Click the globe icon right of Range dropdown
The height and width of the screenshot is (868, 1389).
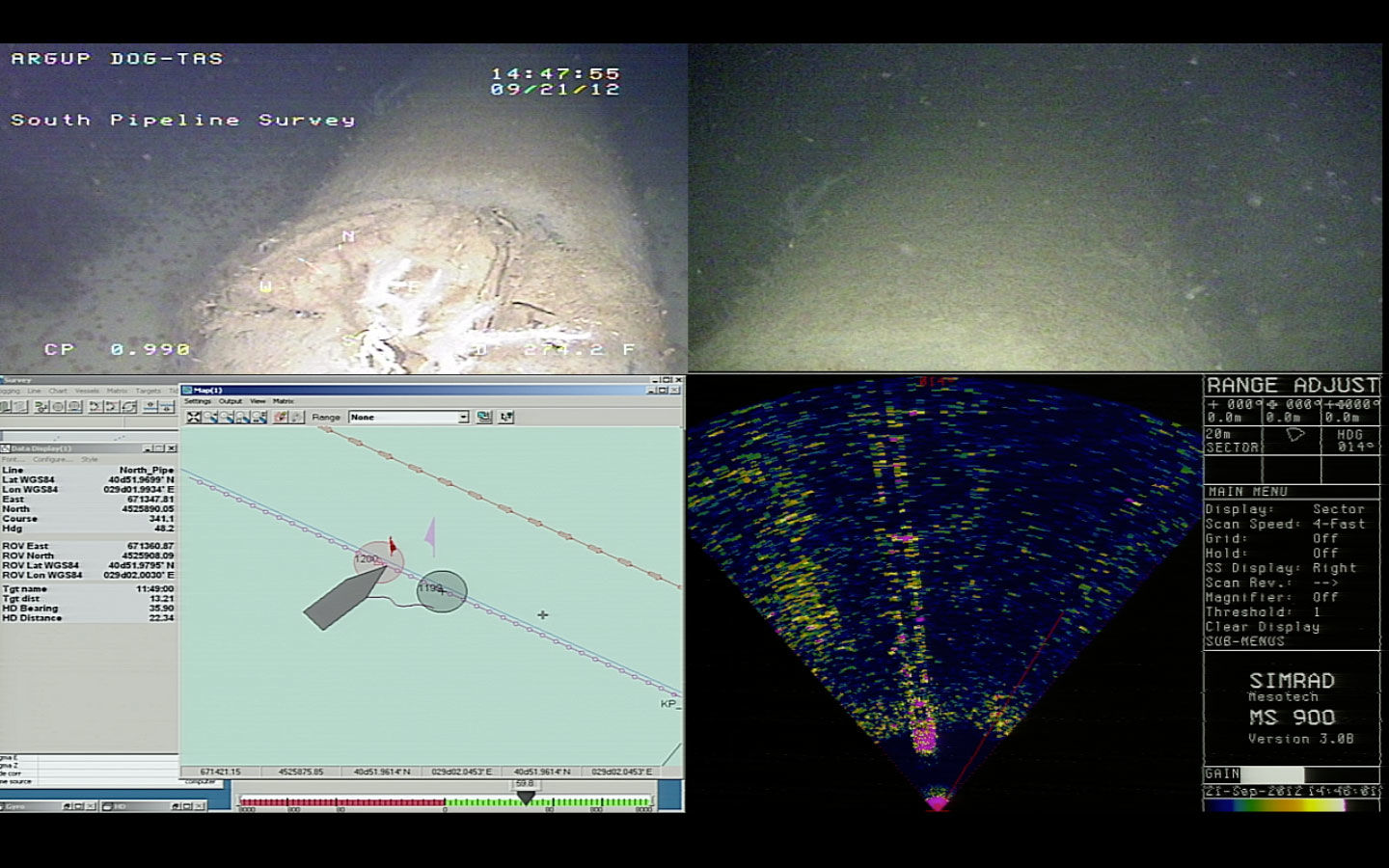point(484,417)
